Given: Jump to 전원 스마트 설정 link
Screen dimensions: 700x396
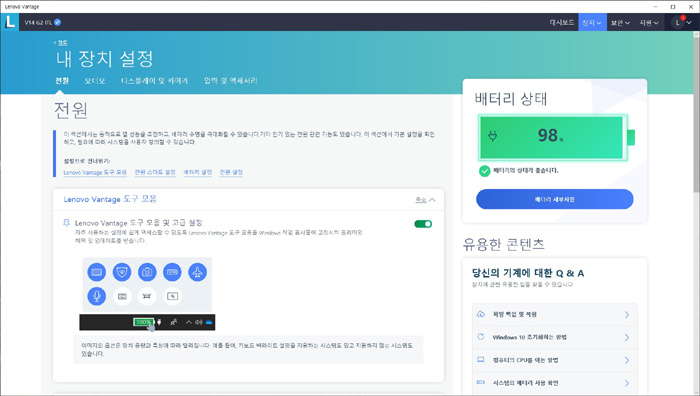Looking at the screenshot, I should point(155,172).
